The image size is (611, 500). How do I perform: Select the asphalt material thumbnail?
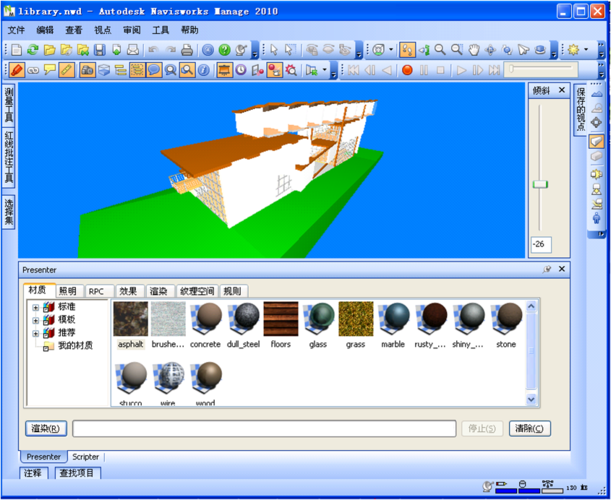131,319
